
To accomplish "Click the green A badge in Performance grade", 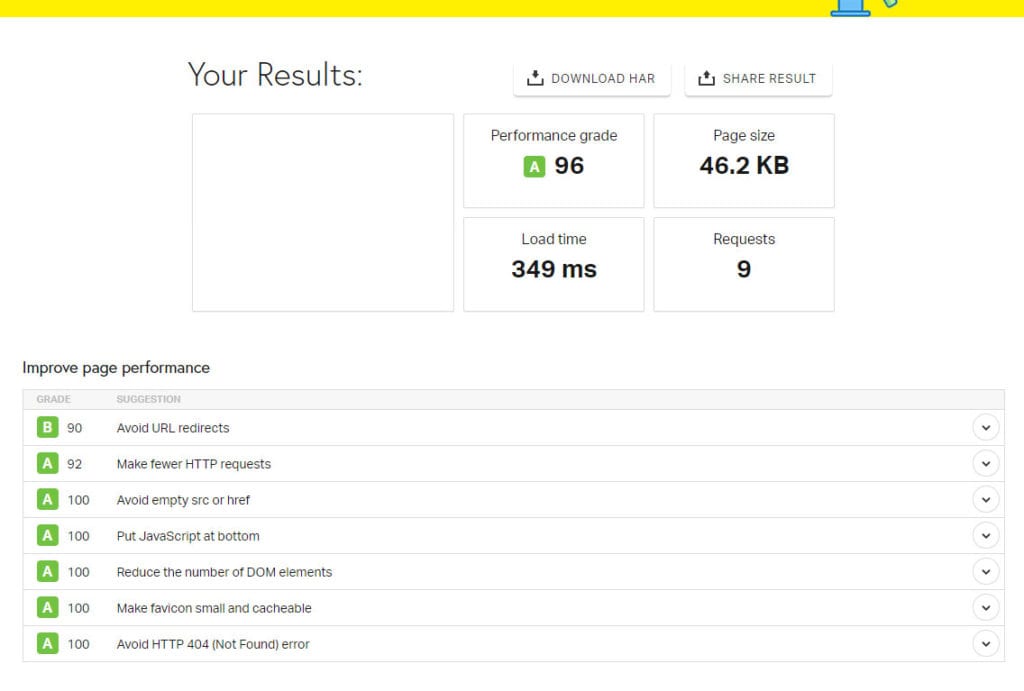I will tap(534, 167).
